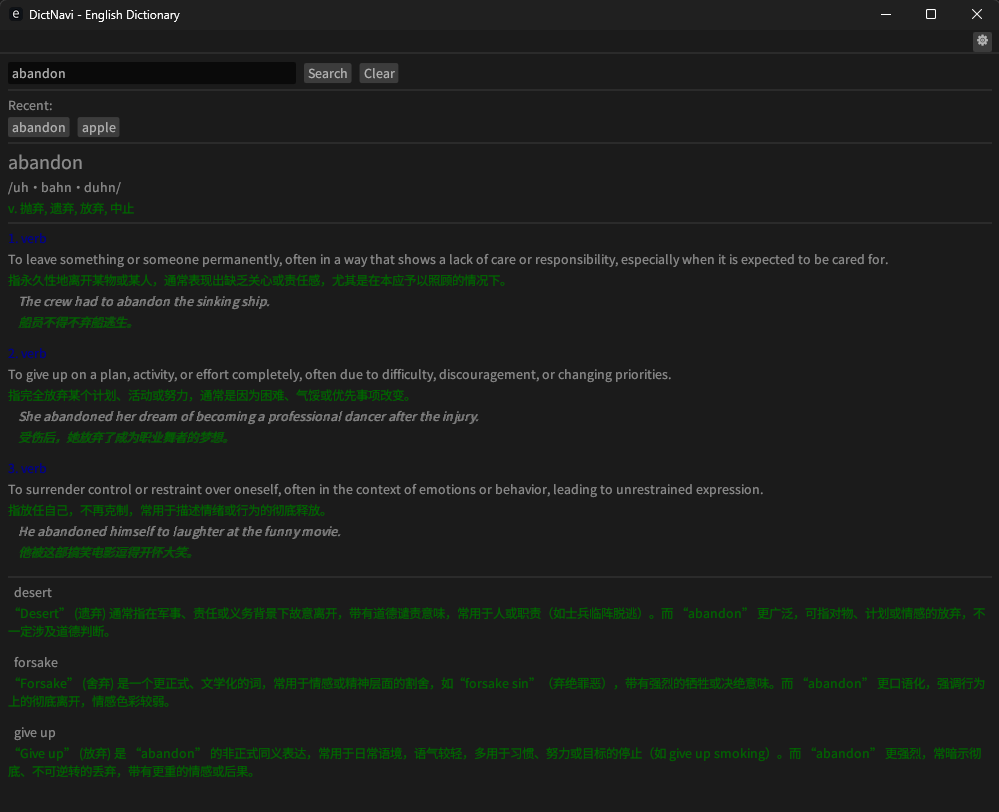Click the example sentence about the sinking ship
This screenshot has width=999, height=812.
[144, 302]
